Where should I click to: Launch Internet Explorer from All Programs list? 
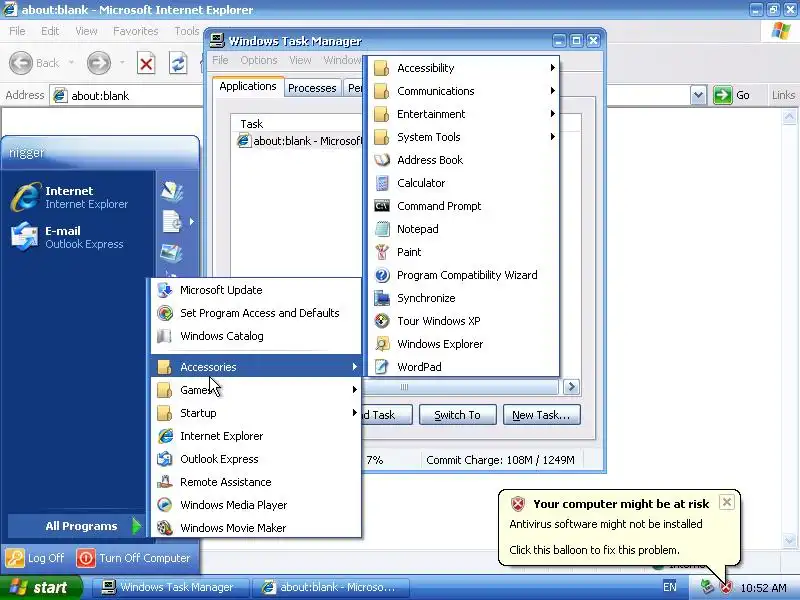click(256, 436)
